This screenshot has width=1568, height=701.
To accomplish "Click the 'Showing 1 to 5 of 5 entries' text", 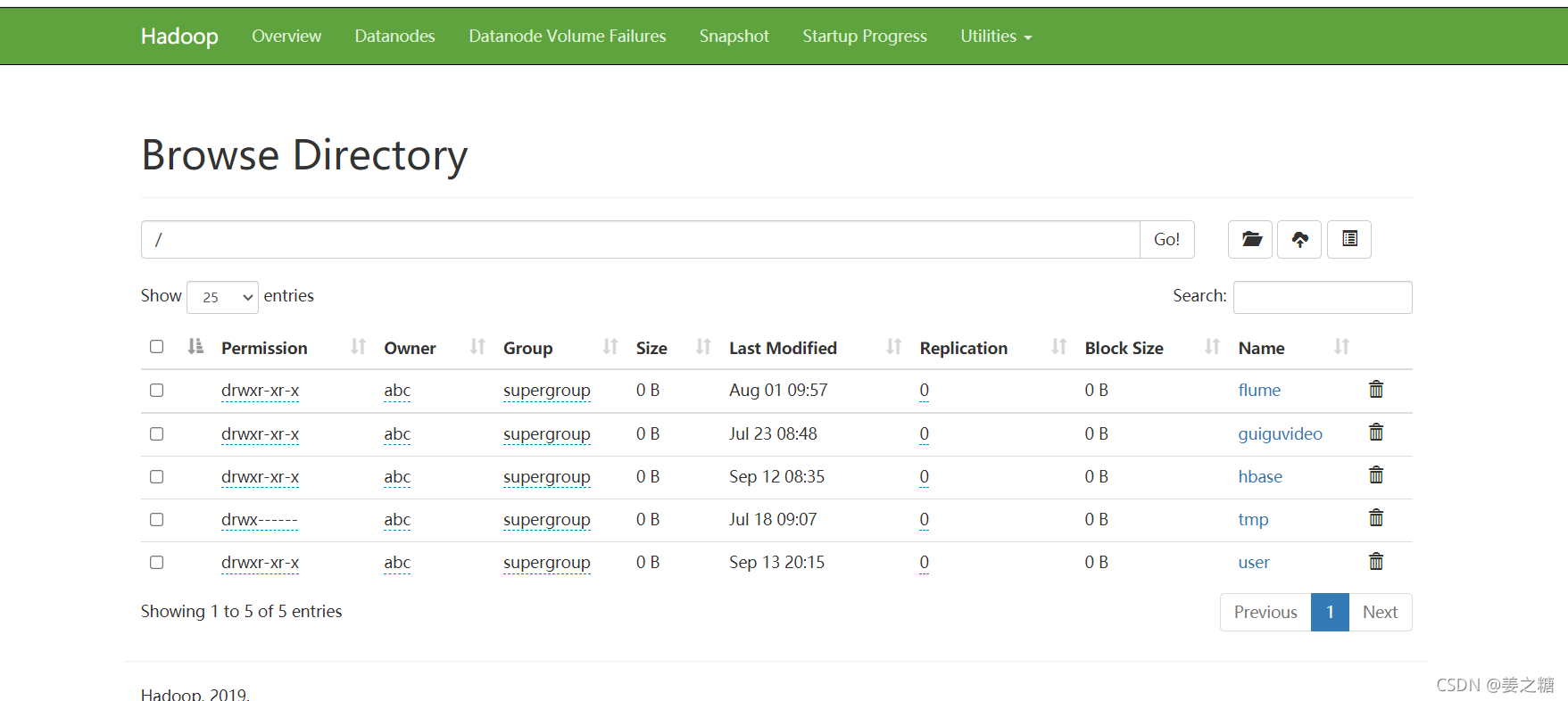I will coord(241,611).
